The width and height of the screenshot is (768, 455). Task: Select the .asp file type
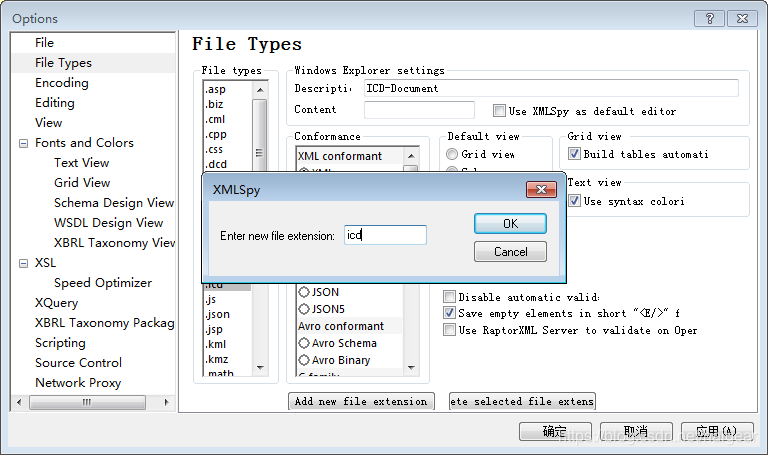point(216,90)
